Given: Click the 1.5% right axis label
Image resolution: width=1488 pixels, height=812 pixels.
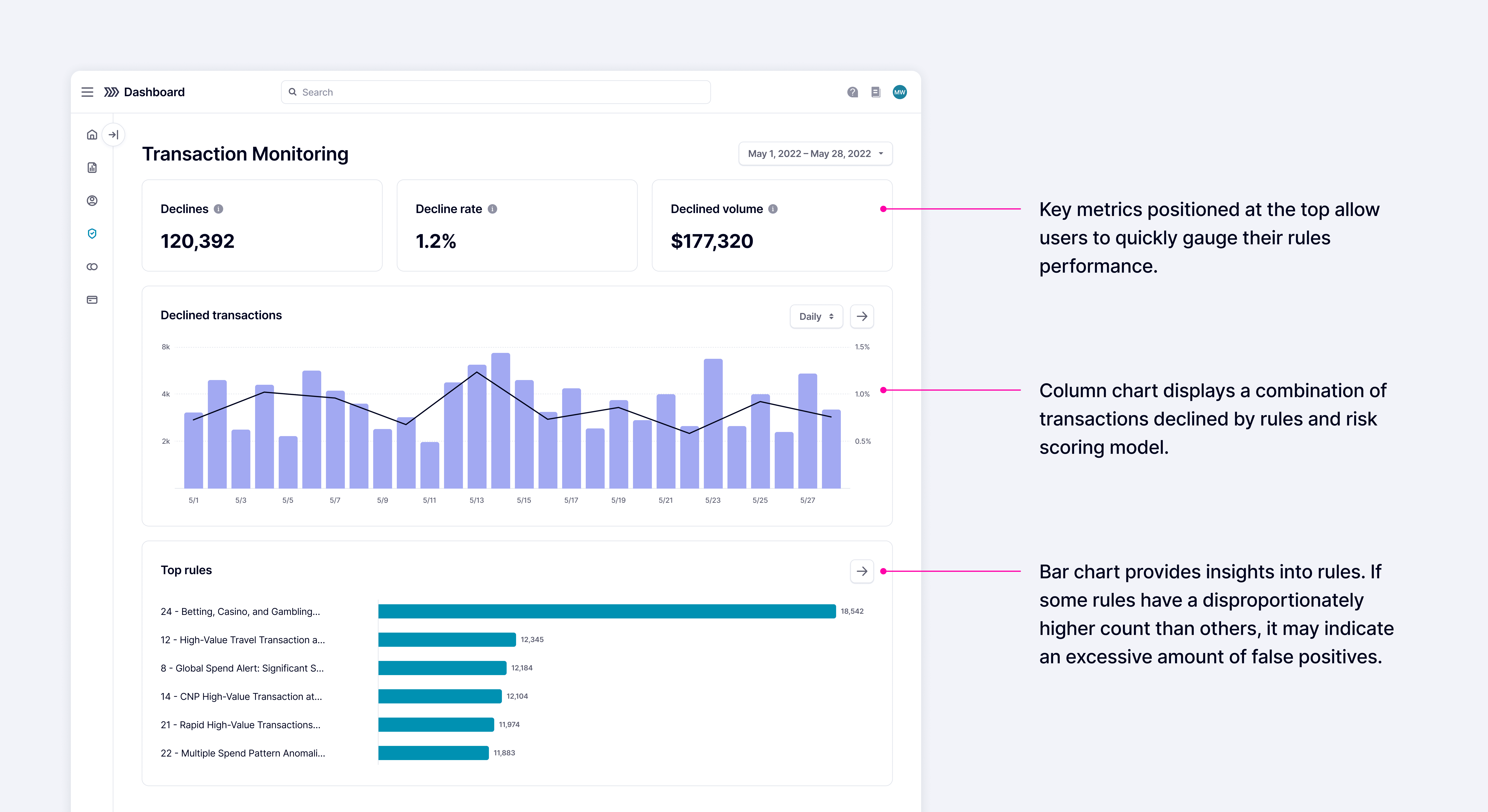Looking at the screenshot, I should pyautogui.click(x=862, y=347).
